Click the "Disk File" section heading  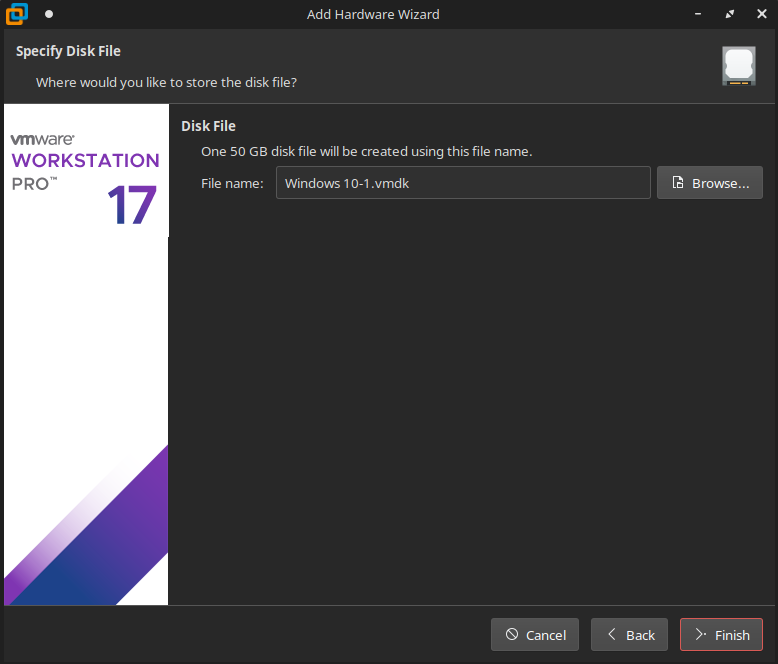(208, 126)
